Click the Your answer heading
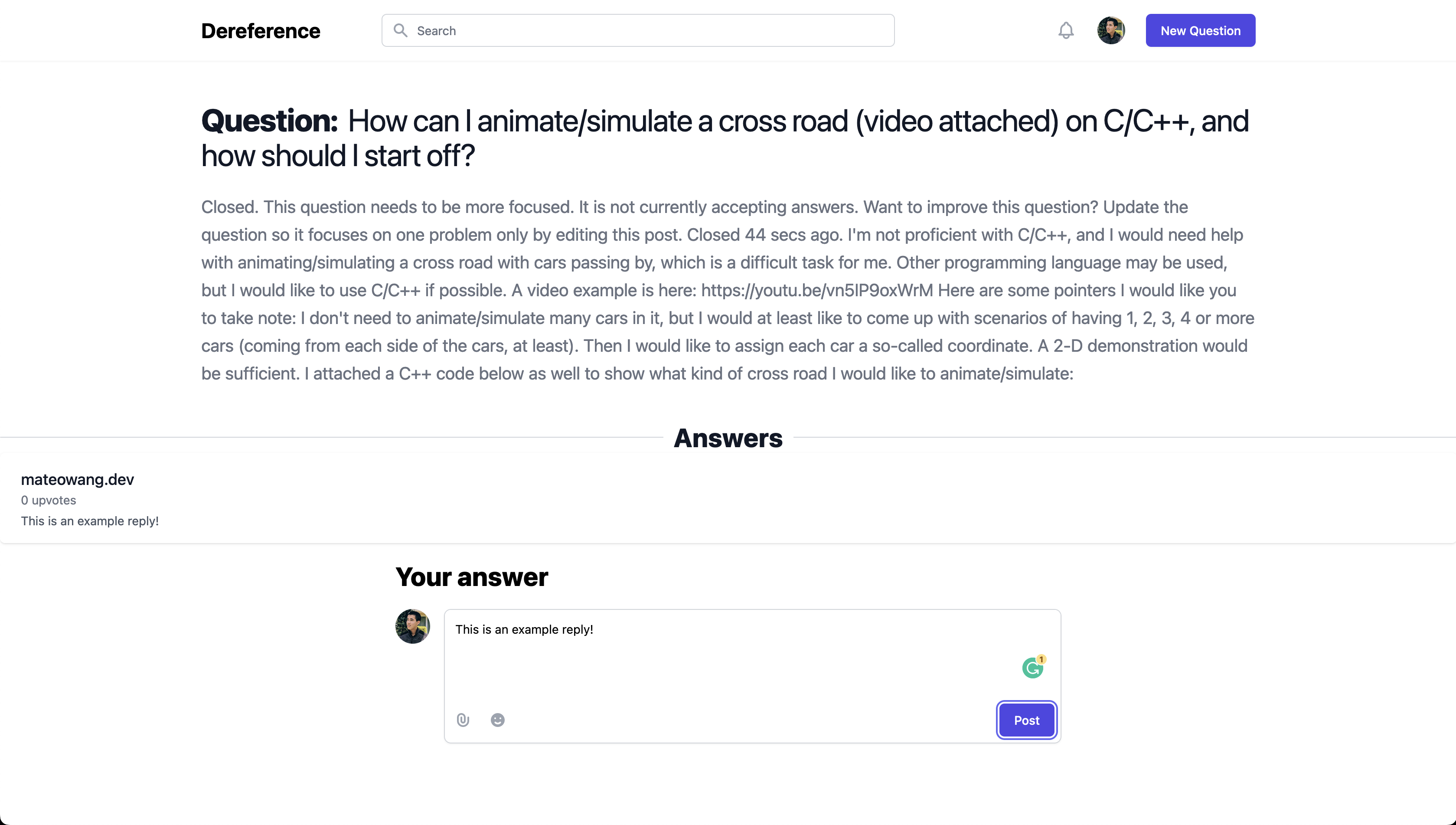 click(x=472, y=577)
